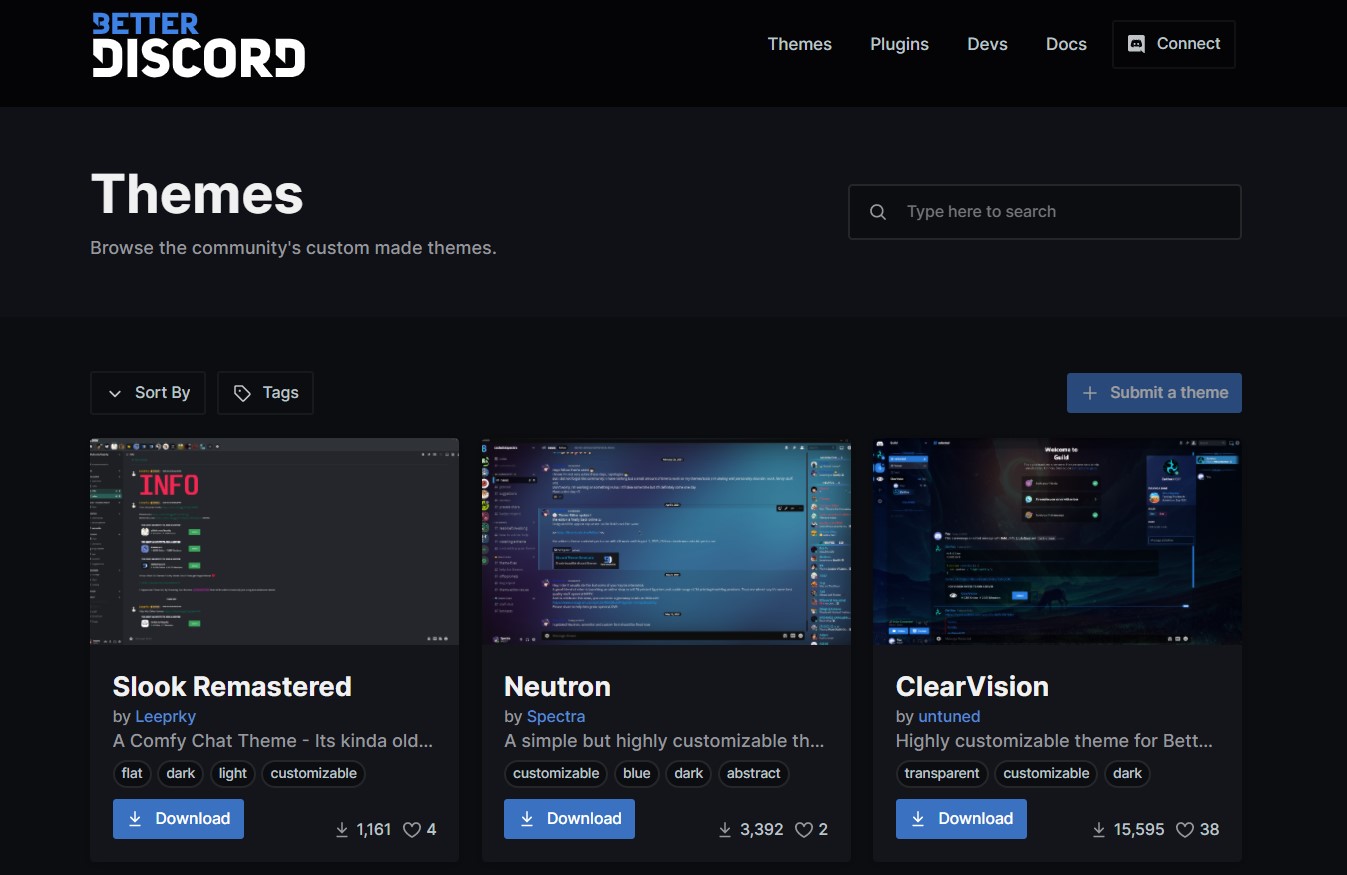Select the 'dark' tag on Slook Remastered

(x=181, y=773)
